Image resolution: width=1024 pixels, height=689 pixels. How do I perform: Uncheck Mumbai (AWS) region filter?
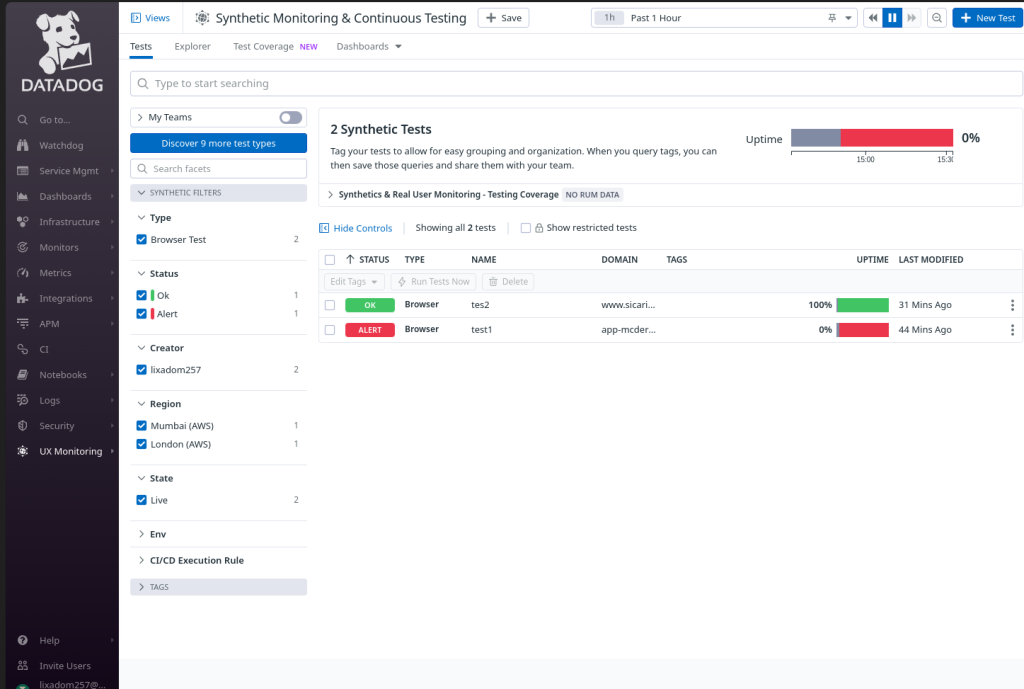141,426
